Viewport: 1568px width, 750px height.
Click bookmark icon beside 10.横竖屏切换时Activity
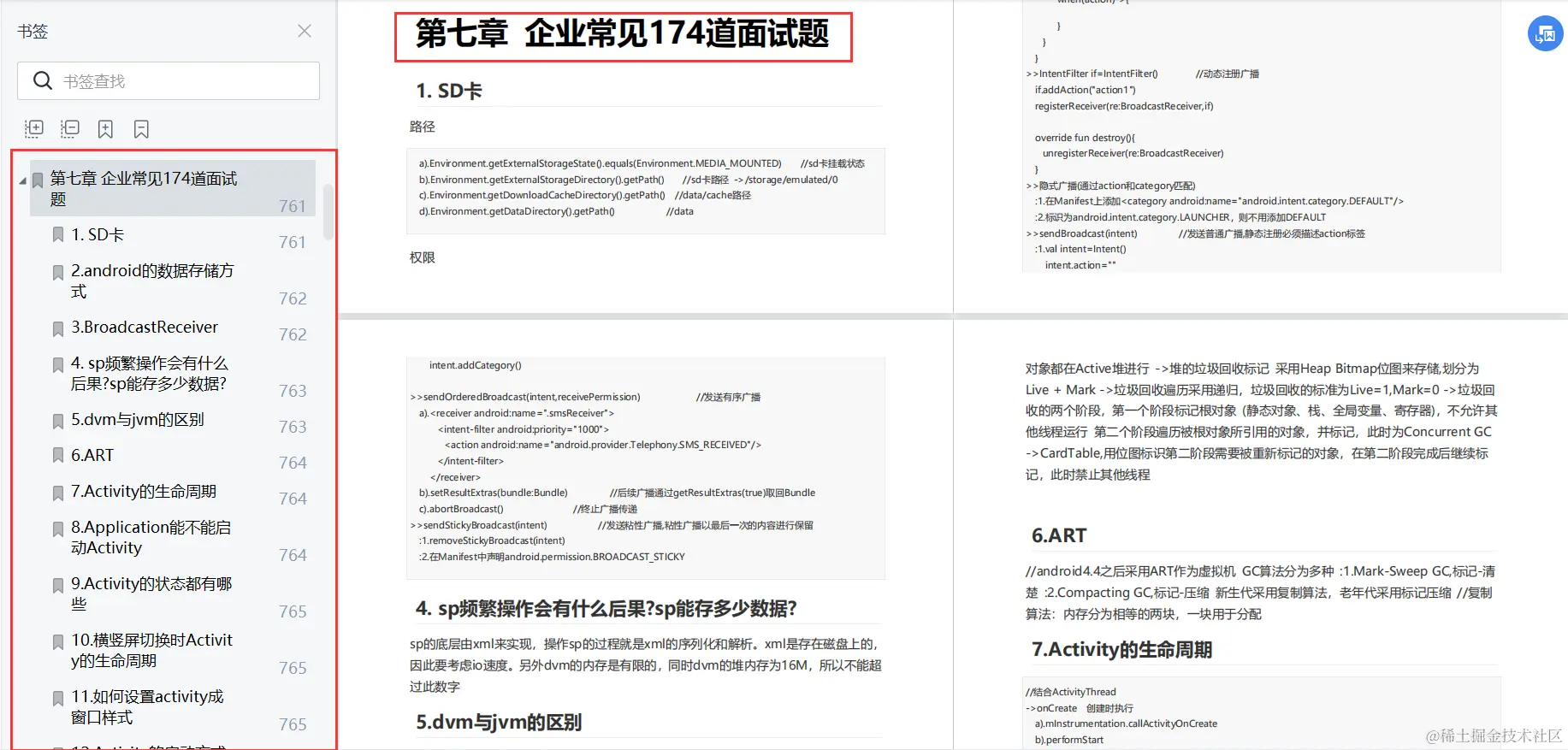(58, 641)
